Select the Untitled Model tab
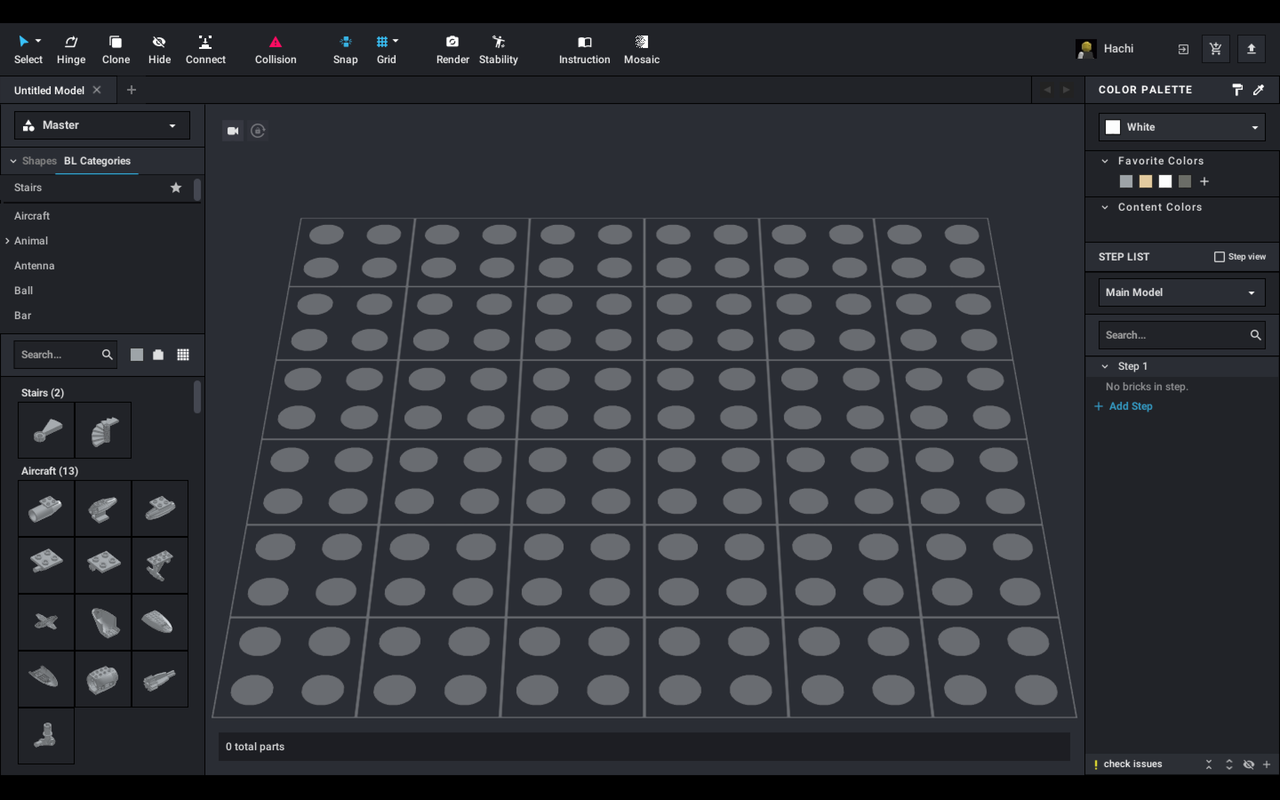 (50, 89)
